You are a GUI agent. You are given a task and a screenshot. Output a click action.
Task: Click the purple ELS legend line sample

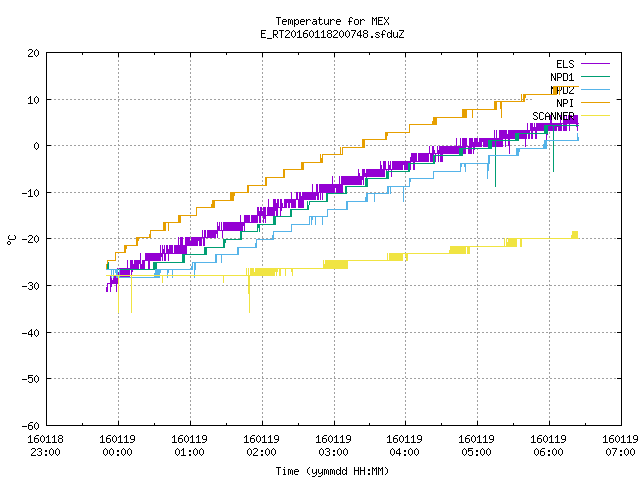(595, 64)
